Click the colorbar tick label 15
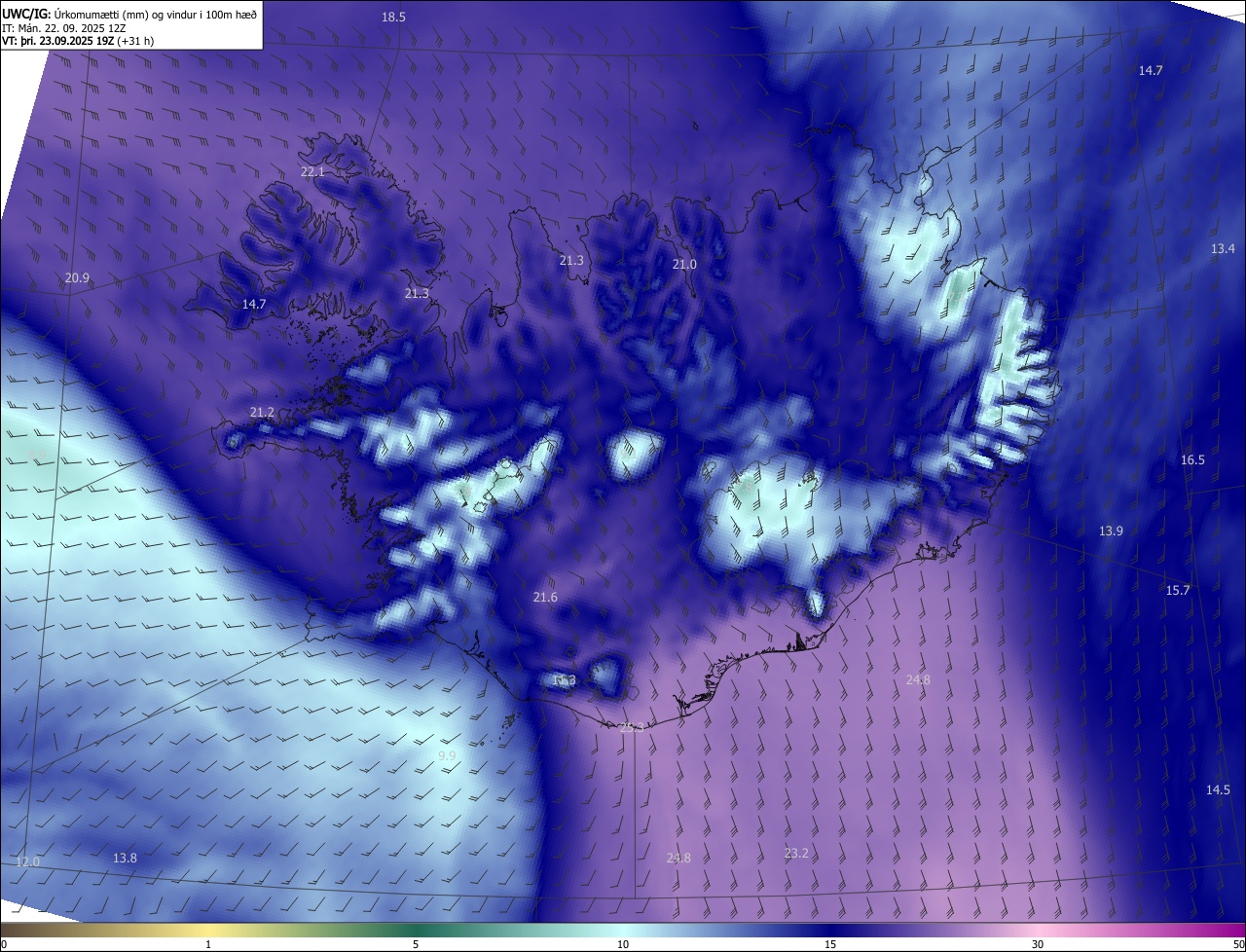The width and height of the screenshot is (1246, 952). tap(830, 945)
